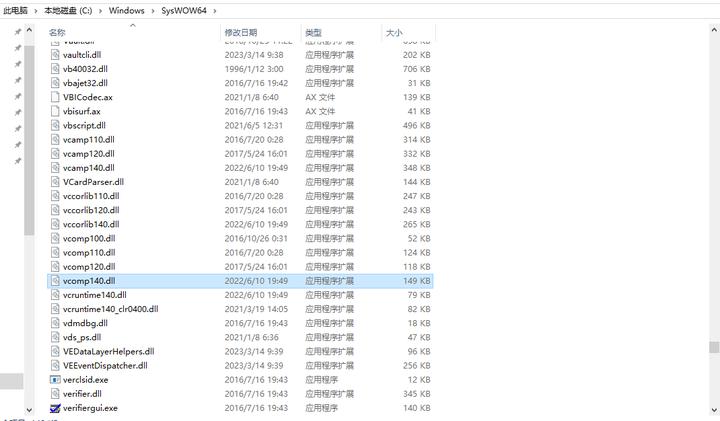Viewport: 720px width, 421px height.
Task: Click the navigation pane scroll down arrow
Action: 29,410
